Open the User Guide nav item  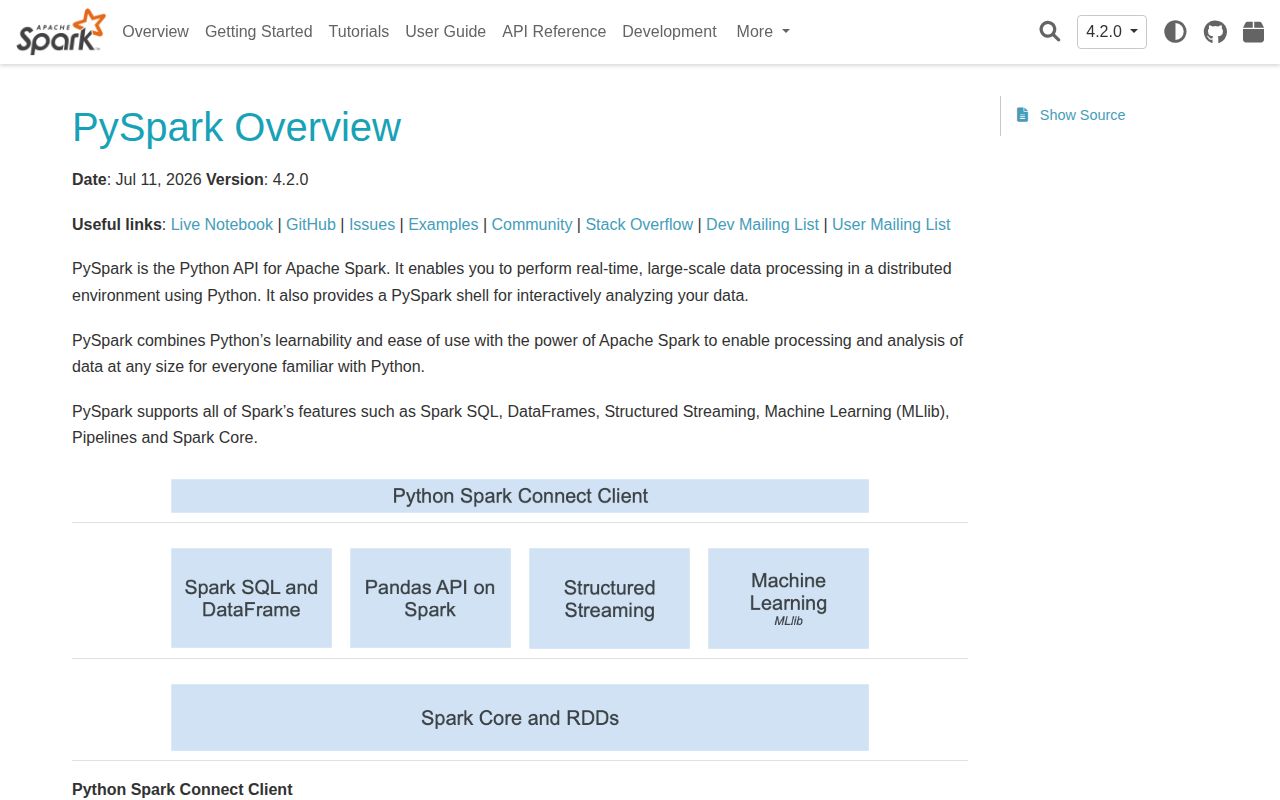[445, 31]
